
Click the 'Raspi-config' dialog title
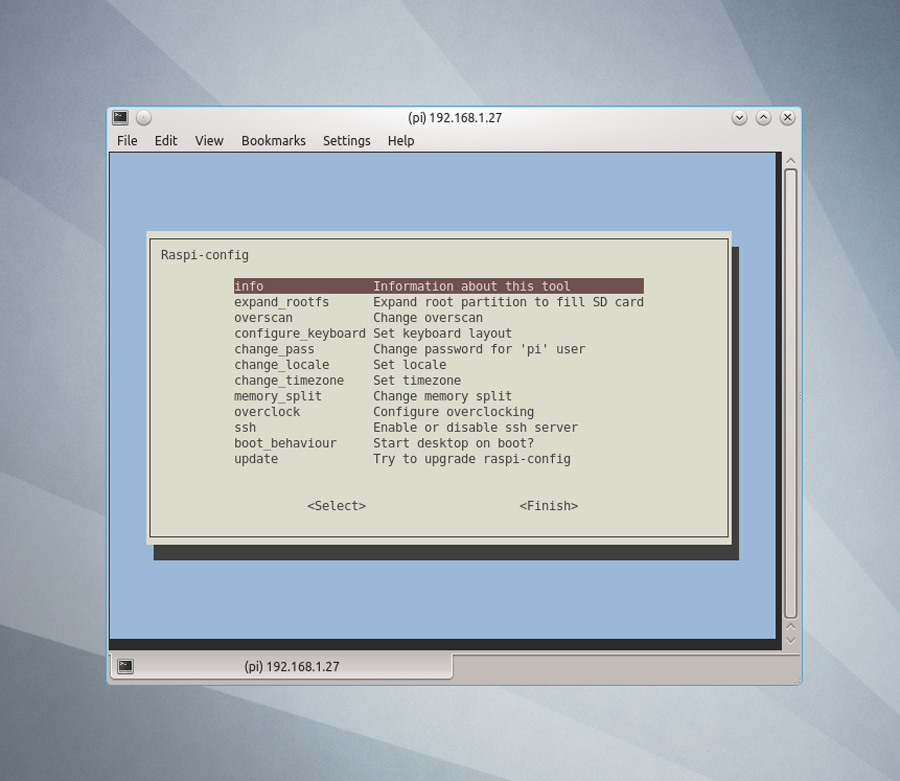(204, 255)
